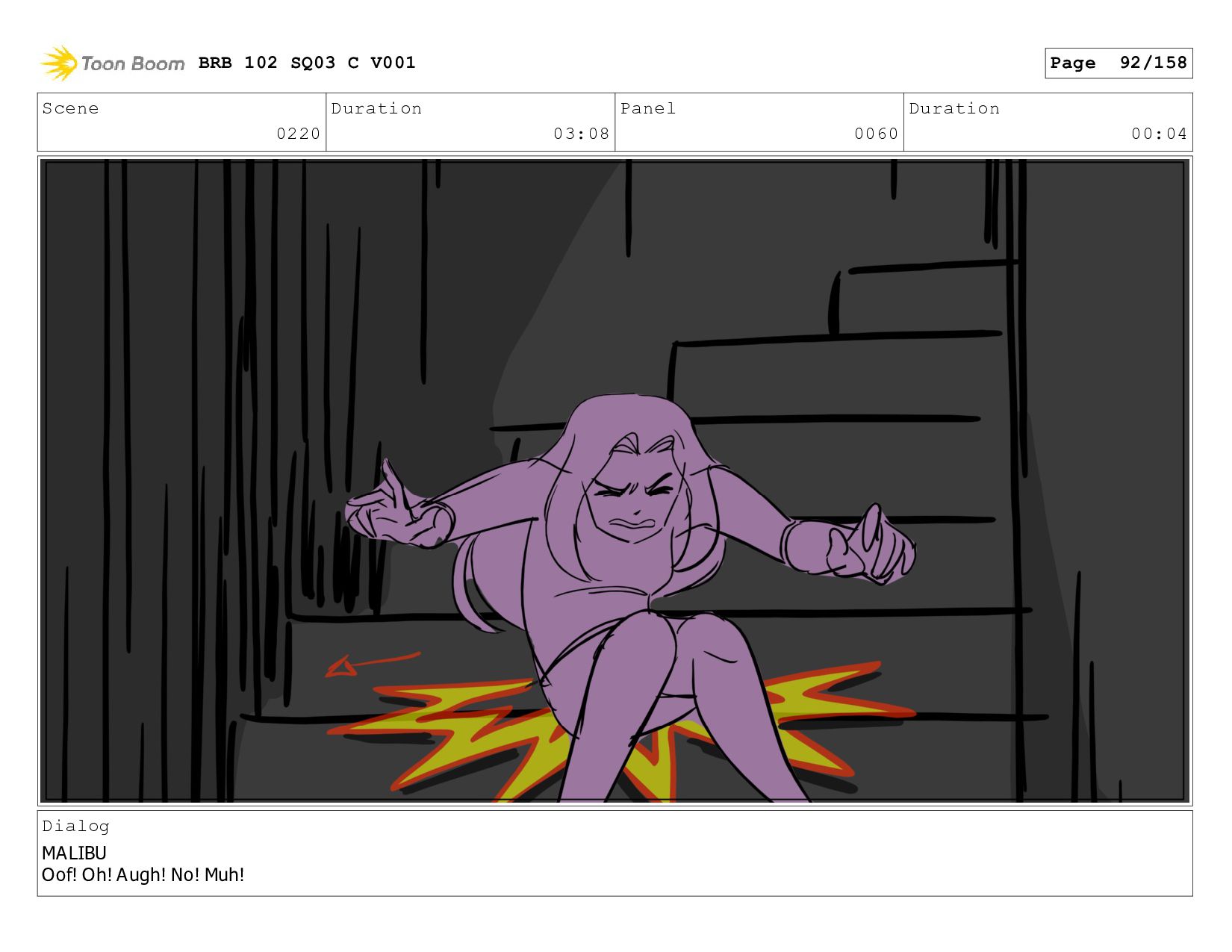Click scene duration value 03:08
1232x952 pixels.
click(x=581, y=134)
